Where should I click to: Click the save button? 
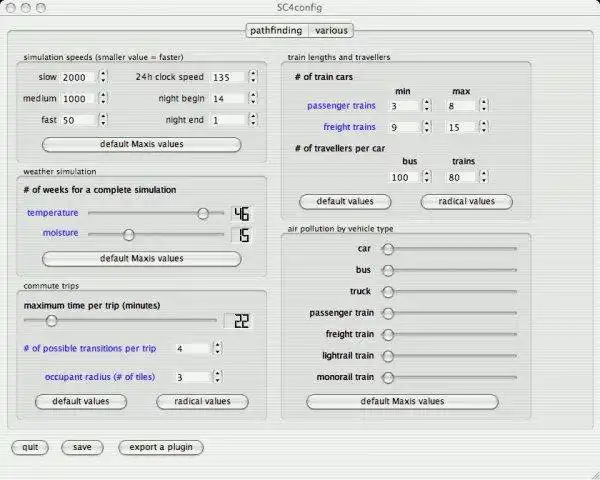point(82,447)
